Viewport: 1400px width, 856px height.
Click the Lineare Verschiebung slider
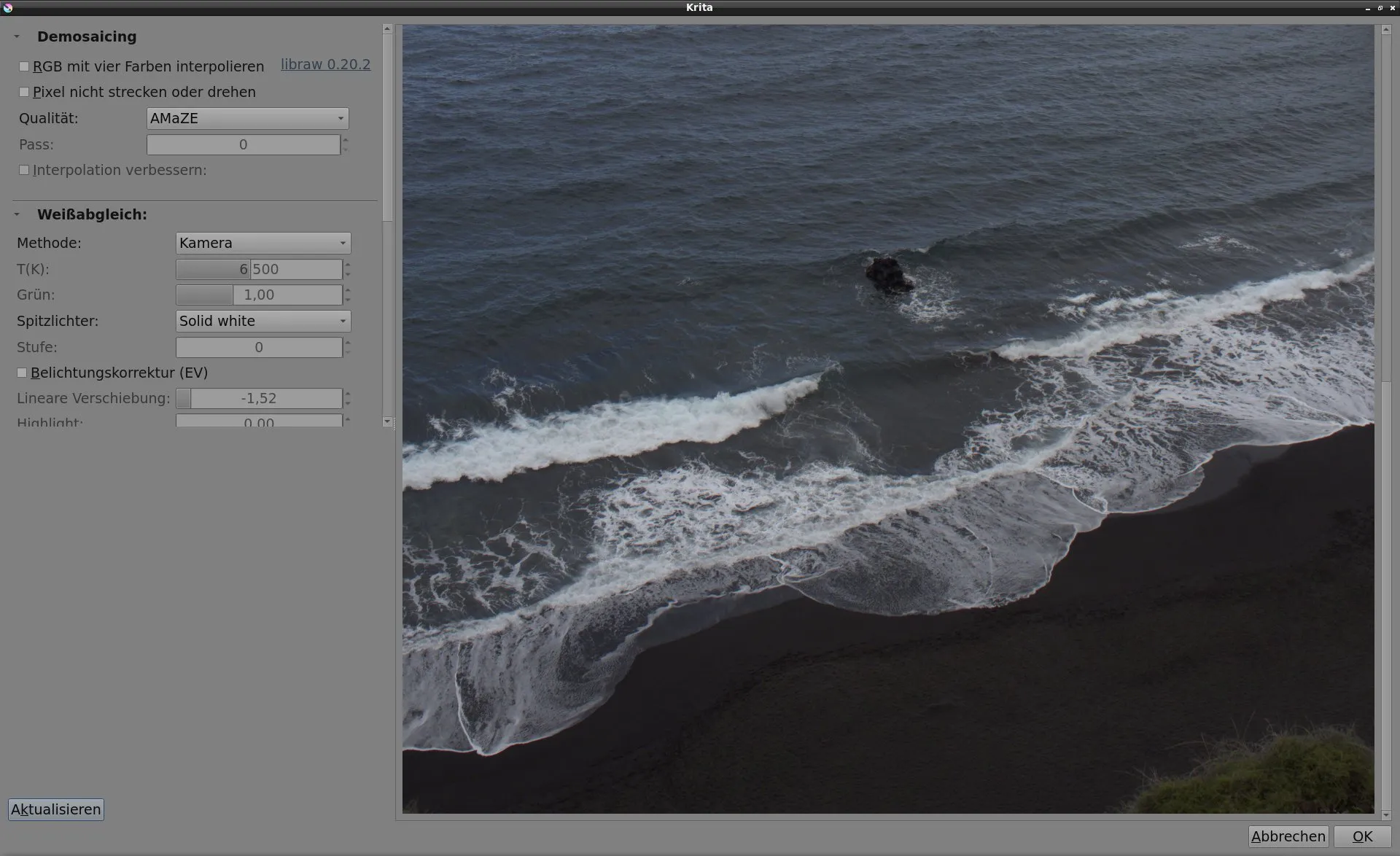click(259, 398)
